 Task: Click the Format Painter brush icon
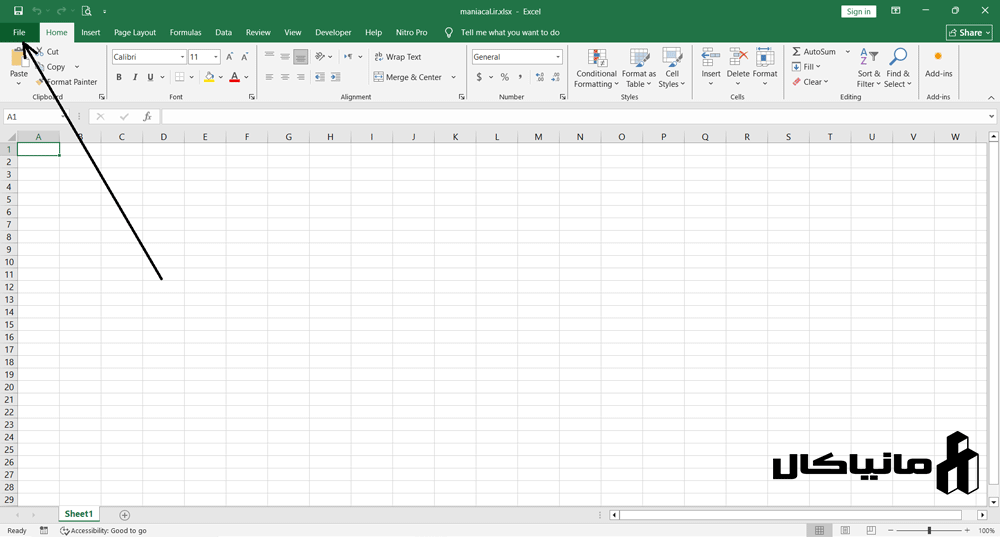41,82
